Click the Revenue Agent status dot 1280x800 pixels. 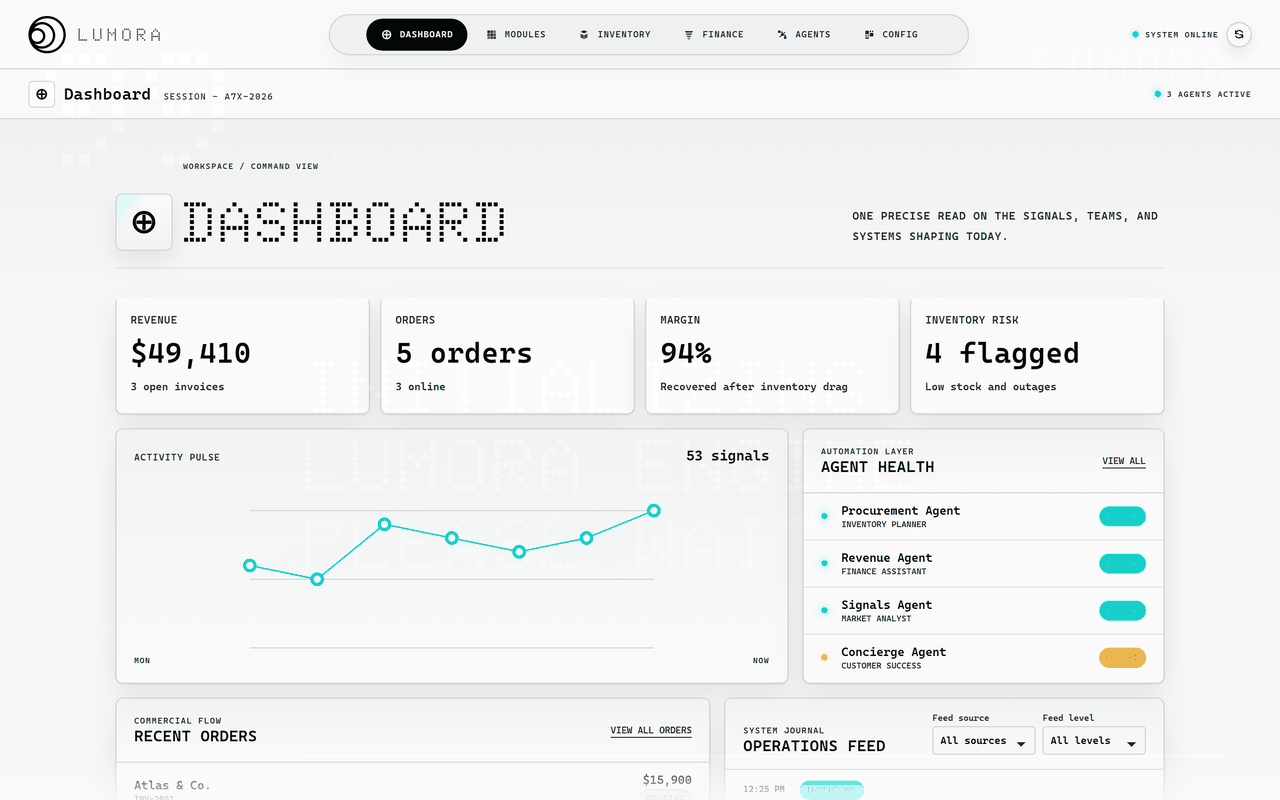tap(824, 563)
